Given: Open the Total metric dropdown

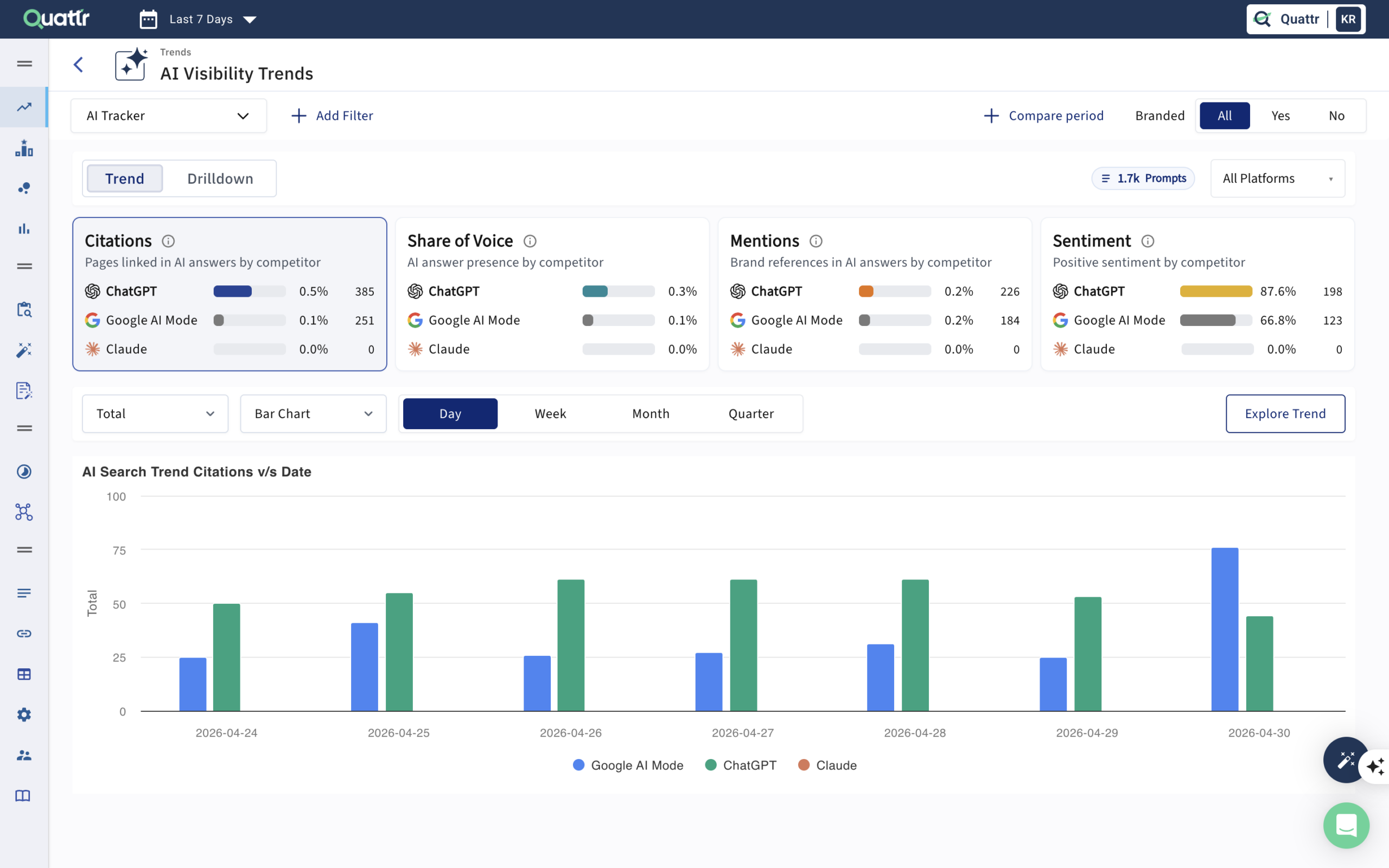Looking at the screenshot, I should pos(155,413).
